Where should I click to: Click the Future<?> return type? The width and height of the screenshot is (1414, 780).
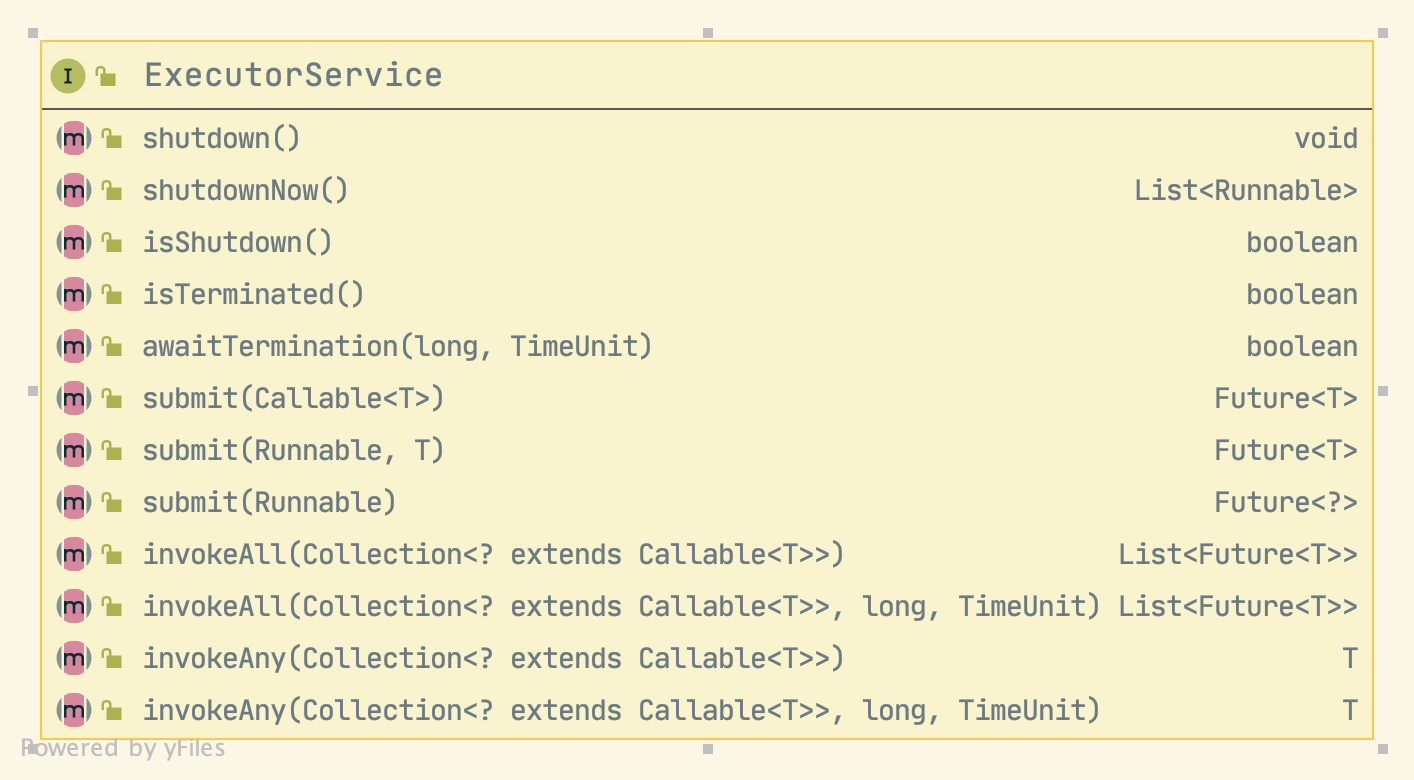1285,503
